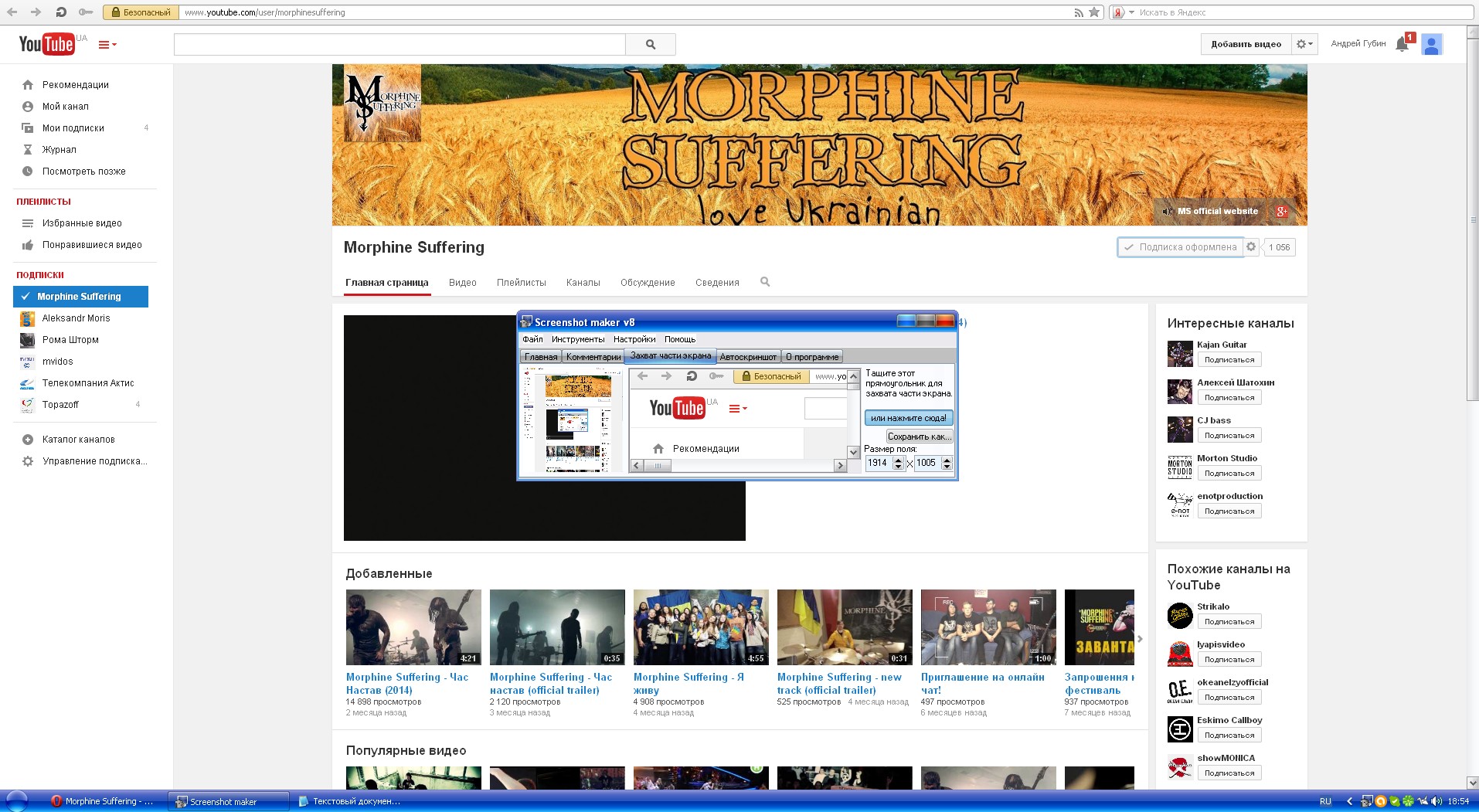Screen dimensions: 1479x812
Task: Open the Час Настав (2014) video thumbnail
Action: pyautogui.click(x=413, y=627)
